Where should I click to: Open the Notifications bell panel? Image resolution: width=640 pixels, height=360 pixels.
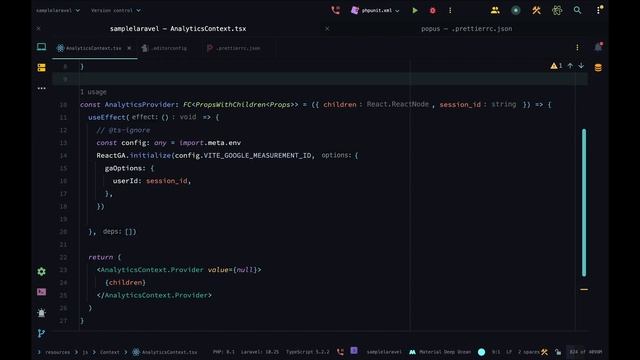tap(598, 47)
